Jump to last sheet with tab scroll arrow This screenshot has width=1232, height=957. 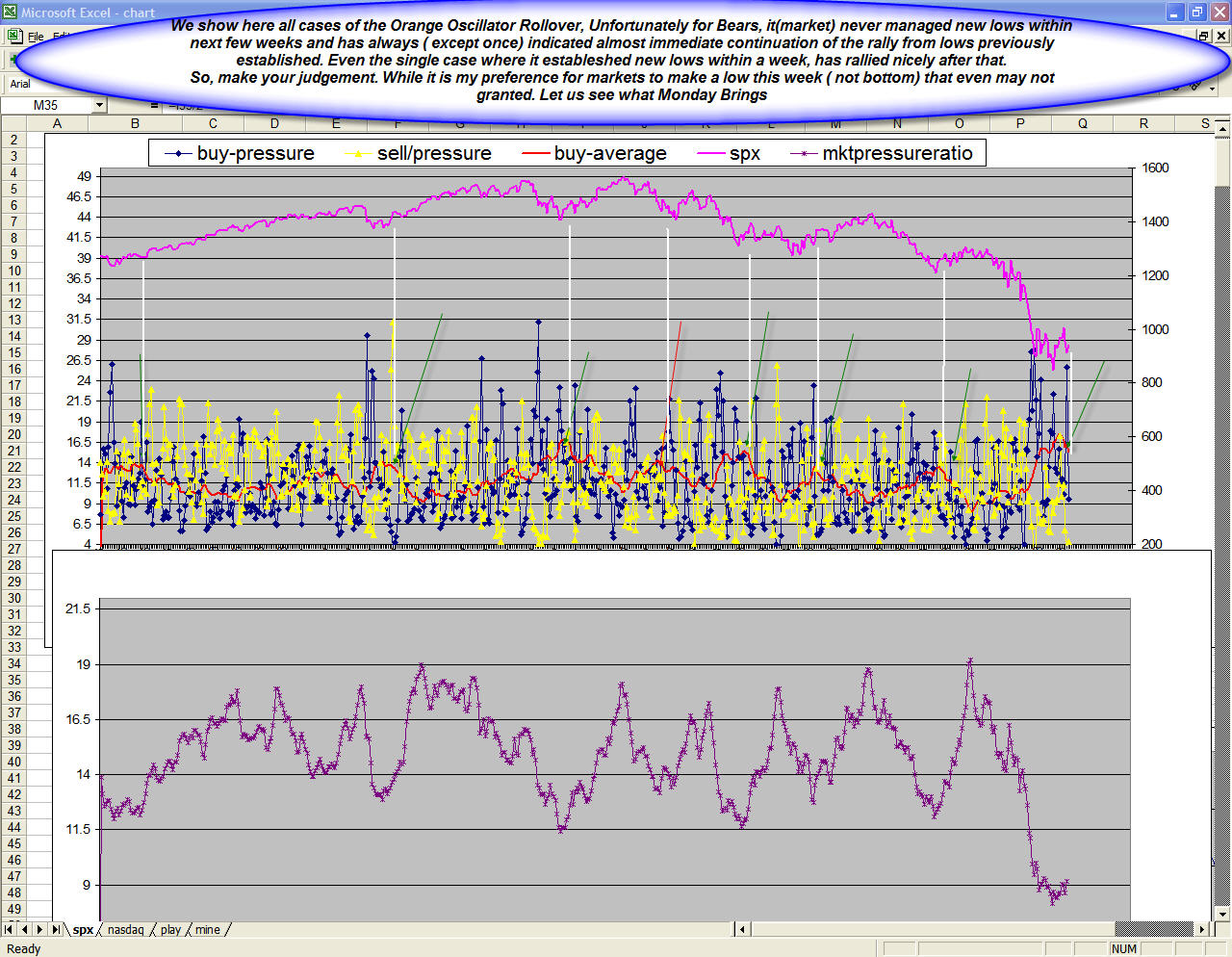click(x=56, y=929)
